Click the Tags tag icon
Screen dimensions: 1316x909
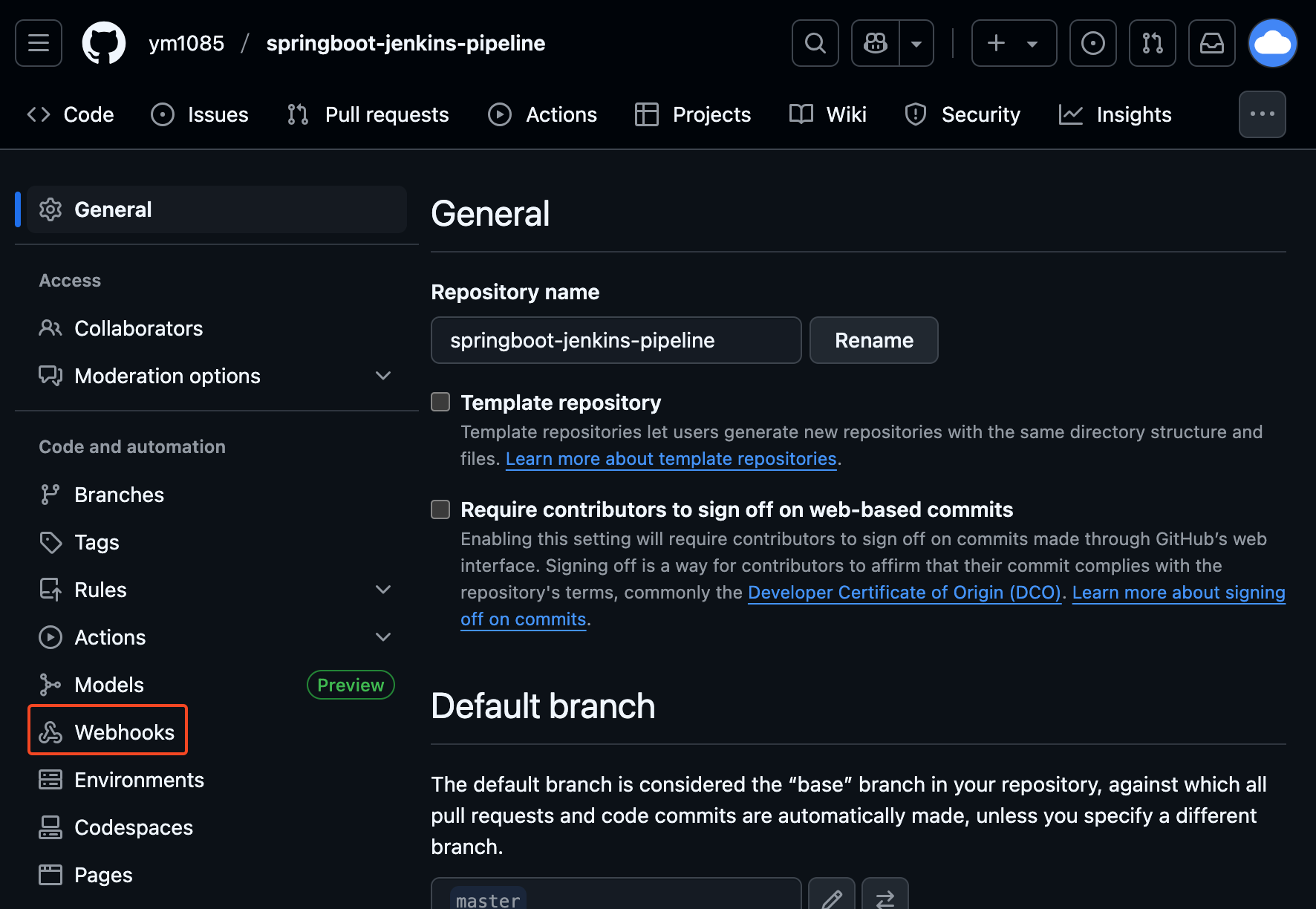pyautogui.click(x=51, y=542)
